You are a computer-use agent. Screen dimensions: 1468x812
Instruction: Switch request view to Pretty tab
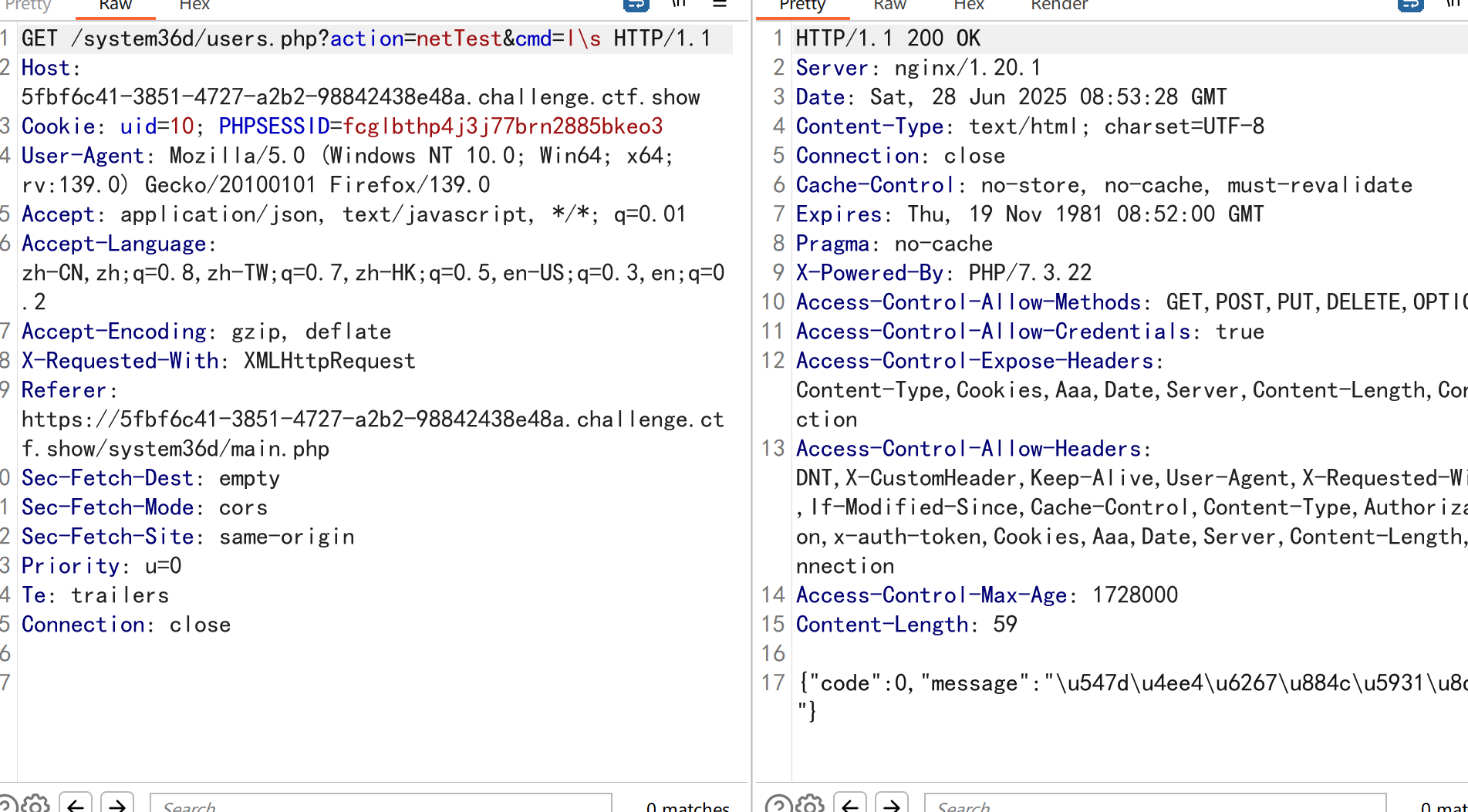[x=28, y=5]
